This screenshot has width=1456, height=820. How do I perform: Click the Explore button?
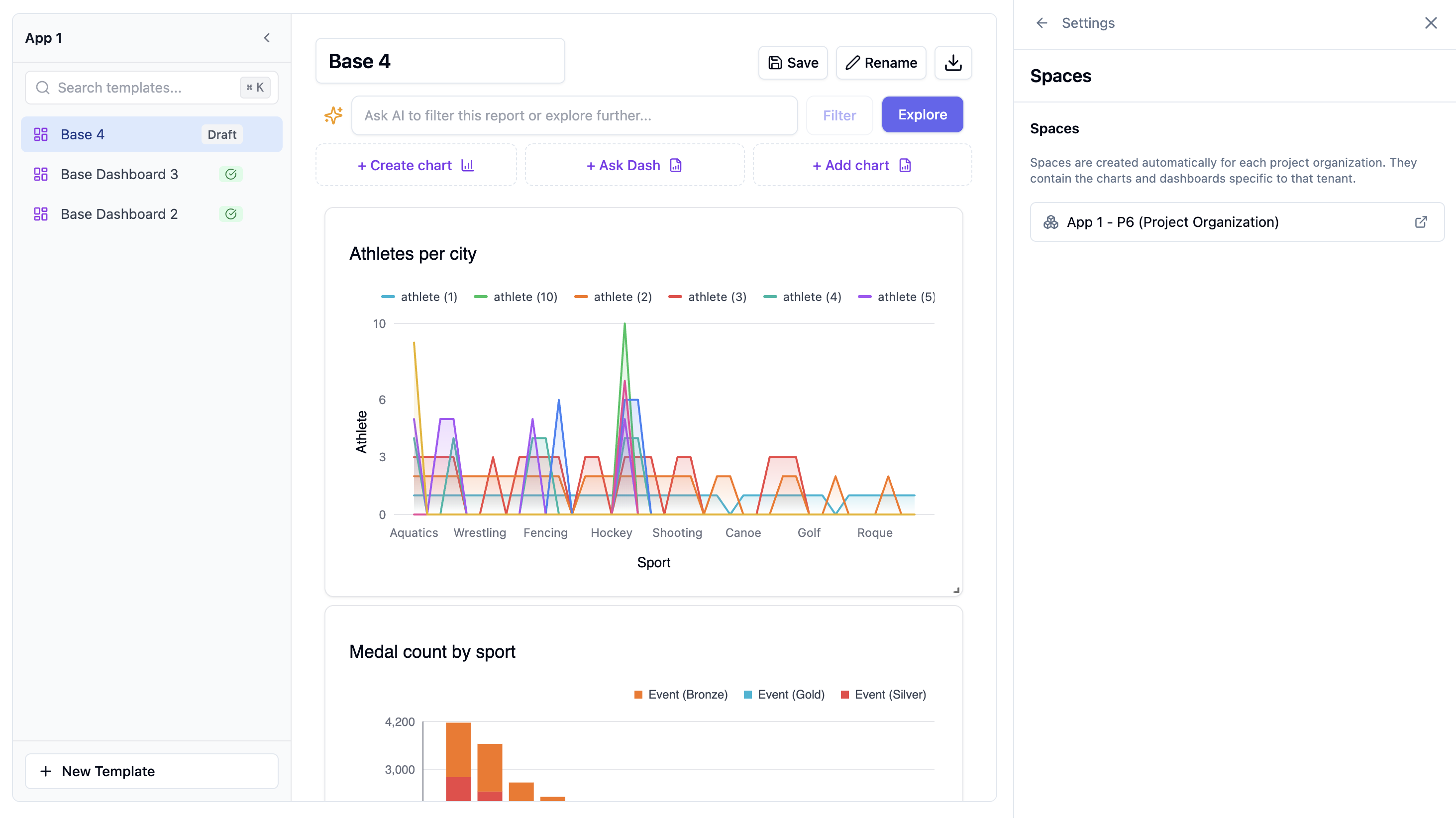click(x=922, y=115)
